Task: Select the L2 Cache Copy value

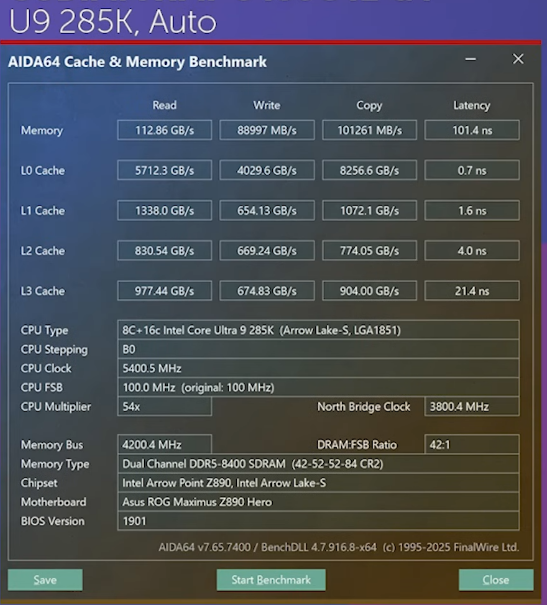Action: 370,250
